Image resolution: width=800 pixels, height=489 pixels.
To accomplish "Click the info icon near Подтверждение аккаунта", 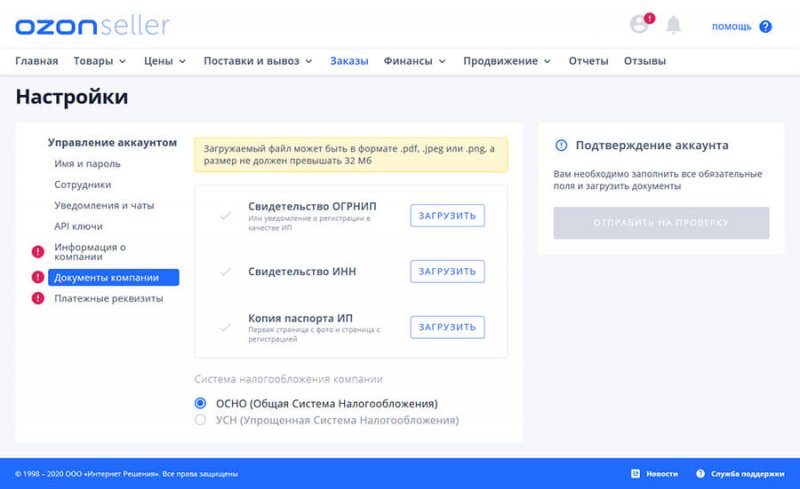I will click(x=561, y=145).
